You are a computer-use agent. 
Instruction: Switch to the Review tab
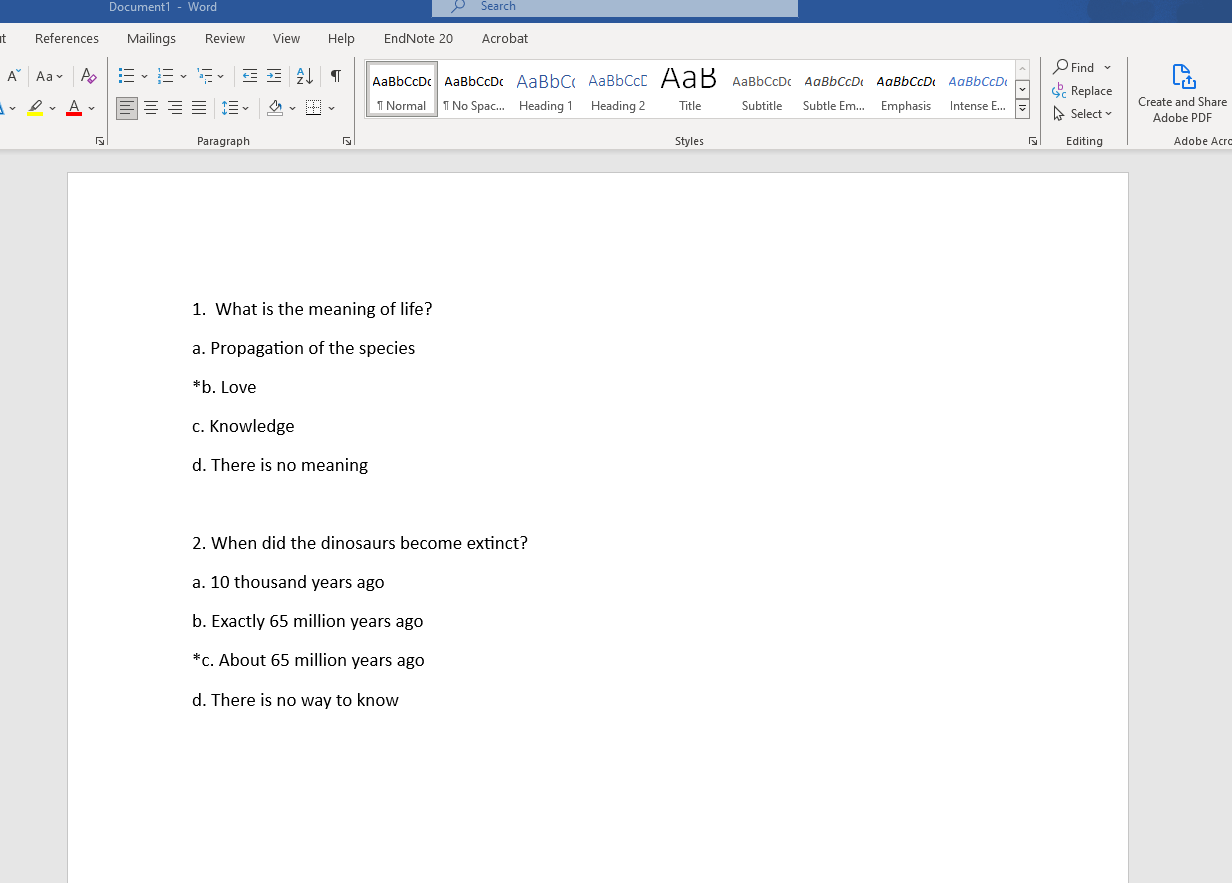tap(225, 38)
